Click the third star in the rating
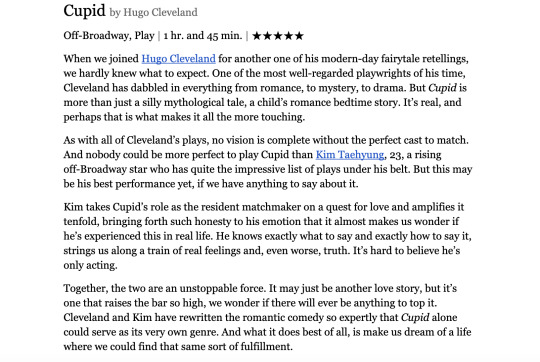Screen dimensions: 540x362 278,36
